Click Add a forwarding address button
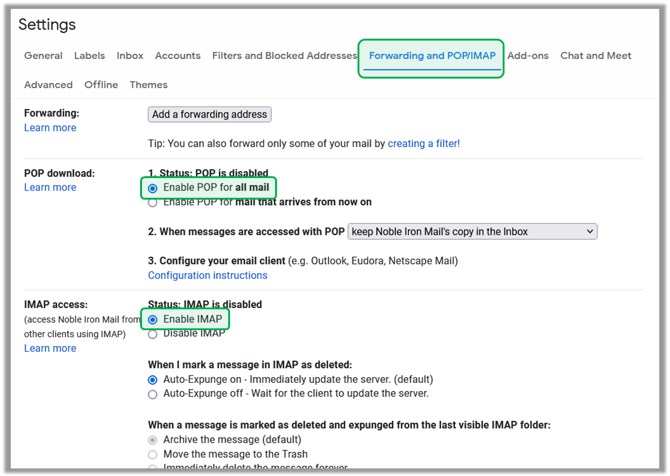This screenshot has height=476, width=670. click(209, 115)
